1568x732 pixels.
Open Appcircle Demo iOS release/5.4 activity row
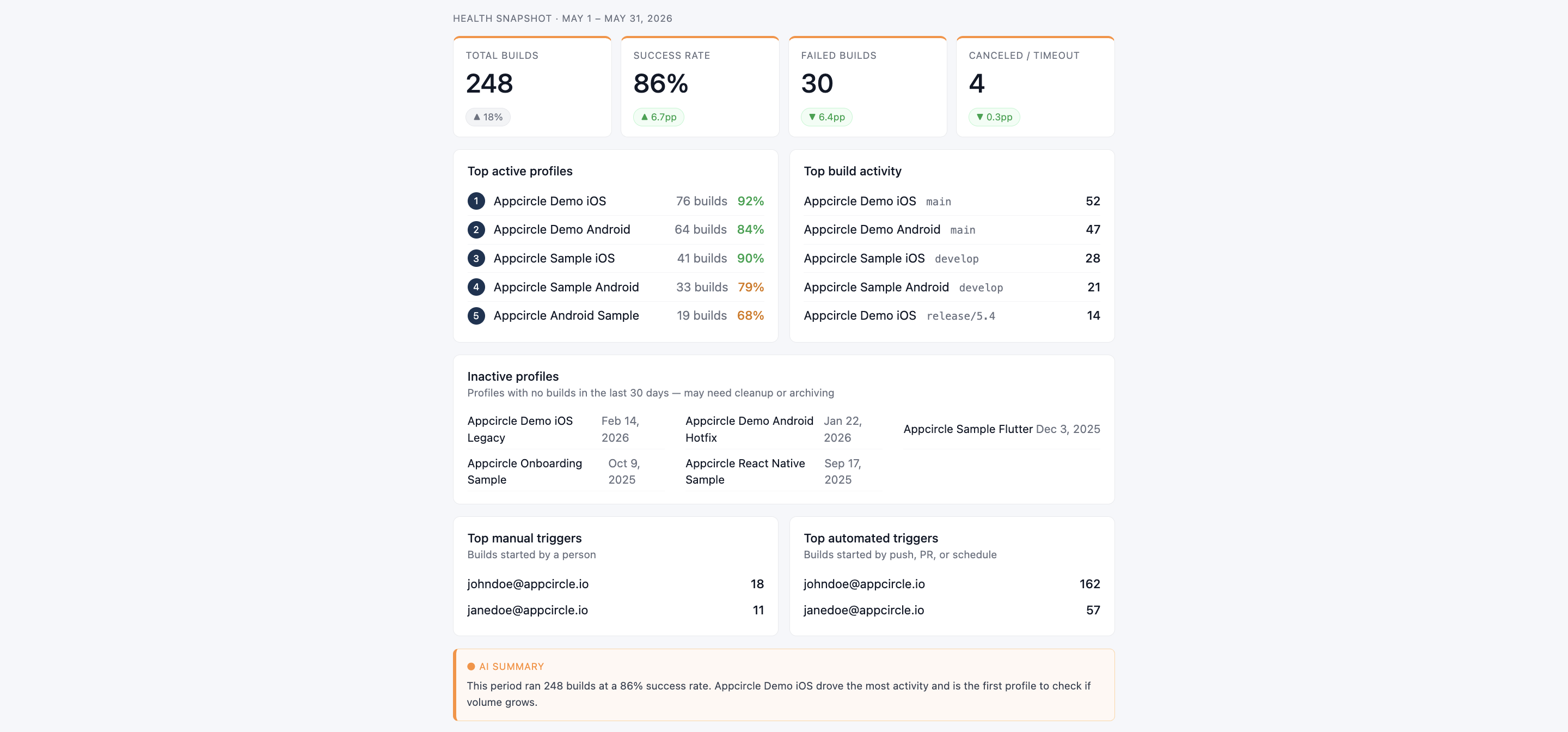pos(951,315)
